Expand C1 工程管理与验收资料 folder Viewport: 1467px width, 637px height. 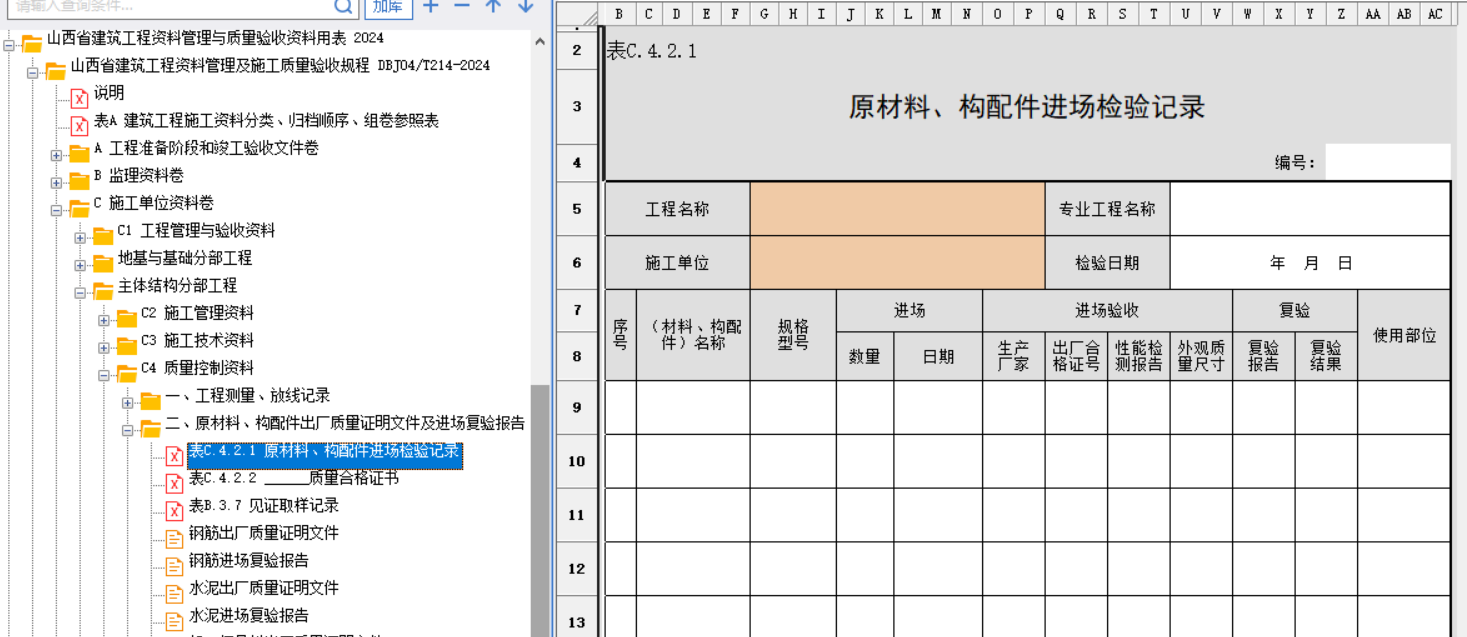(x=81, y=237)
